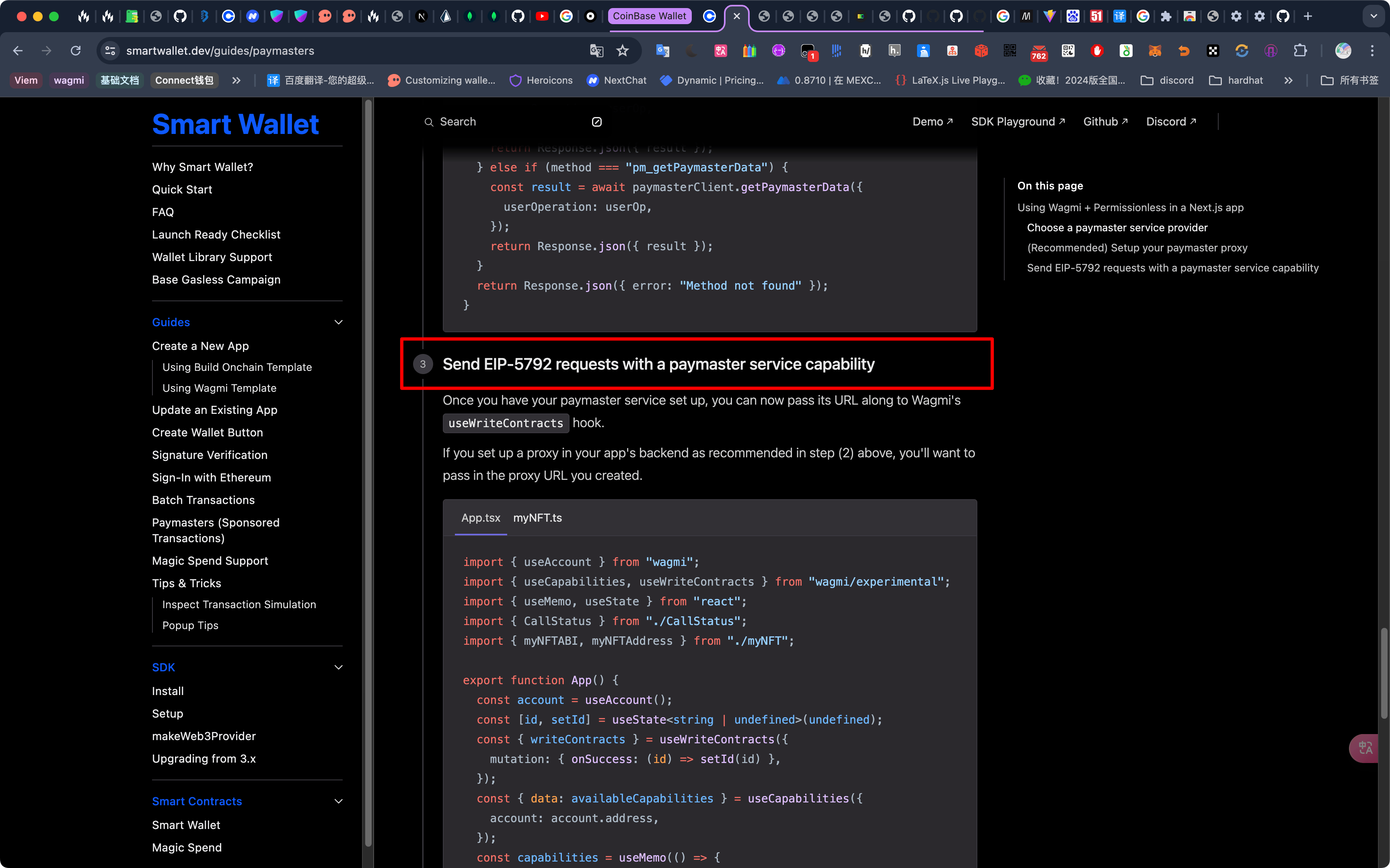The width and height of the screenshot is (1390, 868).
Task: Open the 所有书签 bookmarks folder
Action: pos(1350,80)
